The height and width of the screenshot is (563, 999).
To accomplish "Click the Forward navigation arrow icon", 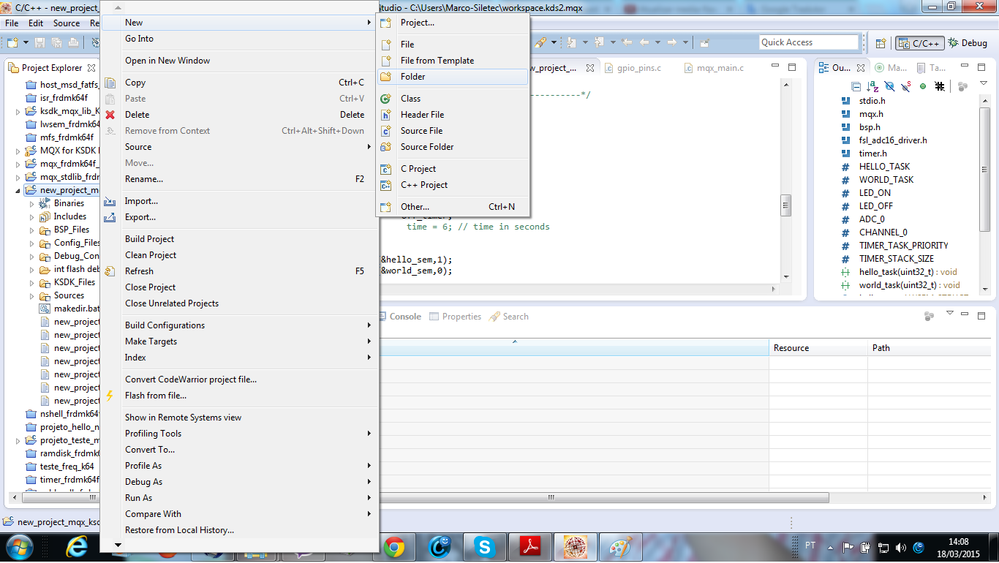I will [x=672, y=43].
